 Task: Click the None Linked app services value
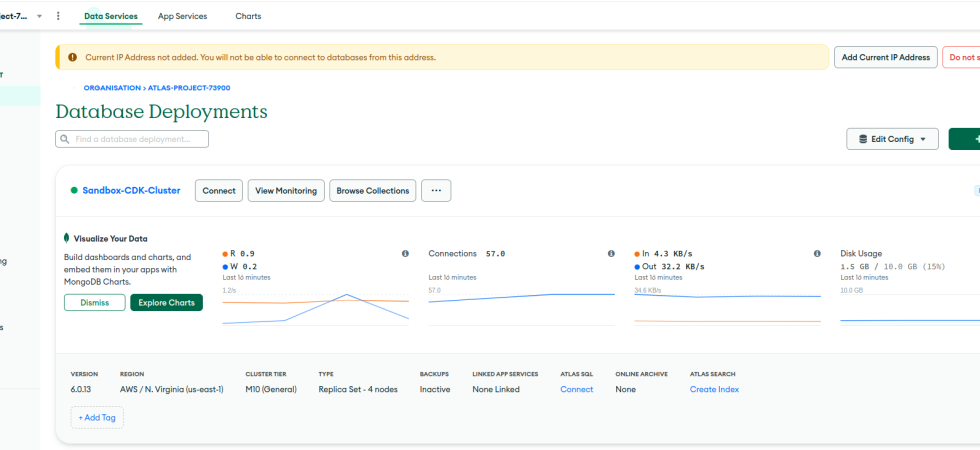tap(496, 389)
